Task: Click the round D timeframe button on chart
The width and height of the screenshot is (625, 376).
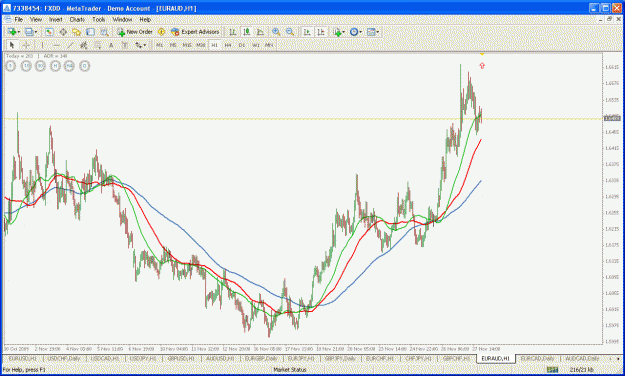Action: (85, 66)
